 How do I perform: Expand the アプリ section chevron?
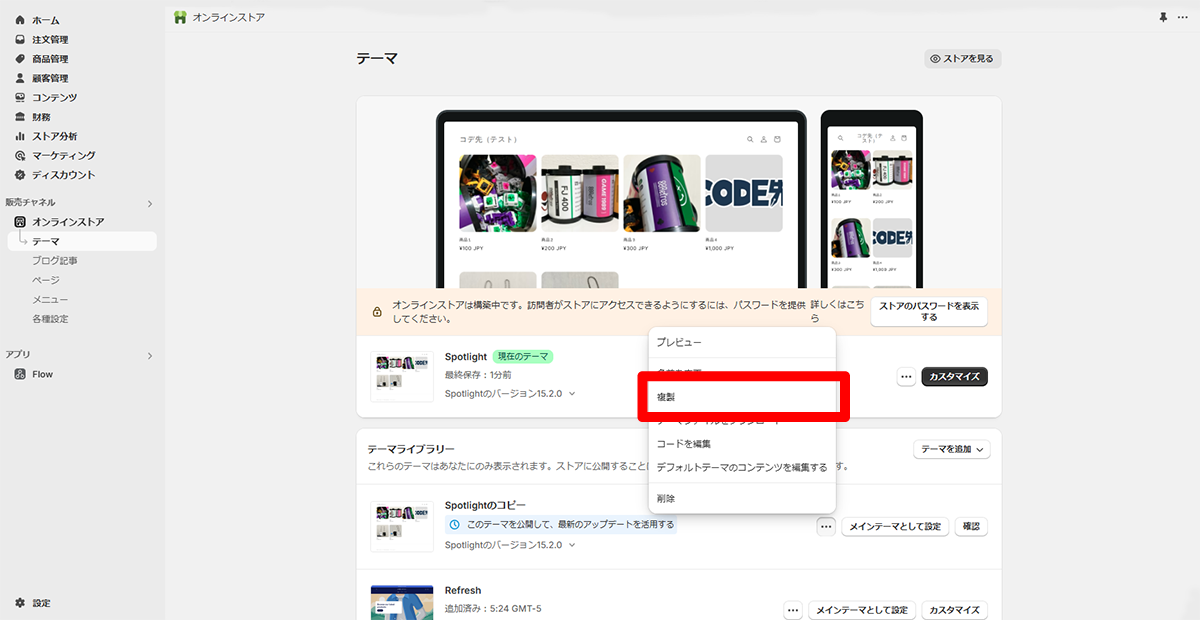(150, 355)
